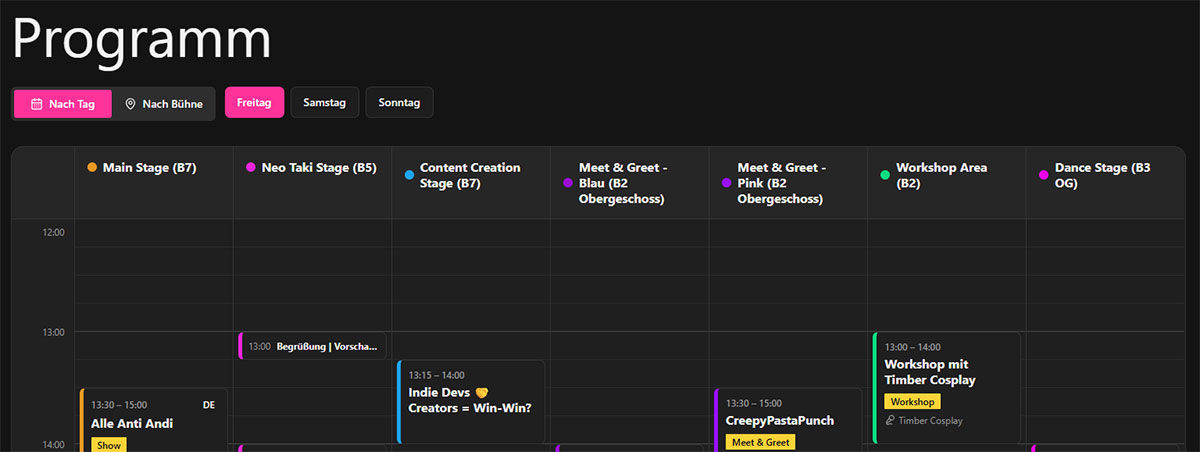Click the location pin icon in Nach Bühne

[130, 104]
